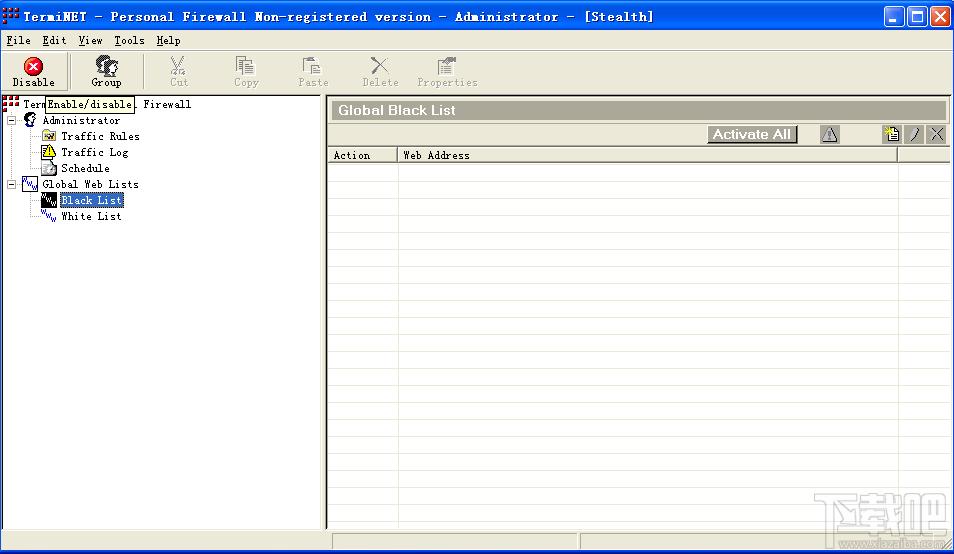Click the White List tree icon
This screenshot has width=954, height=554.
click(49, 216)
